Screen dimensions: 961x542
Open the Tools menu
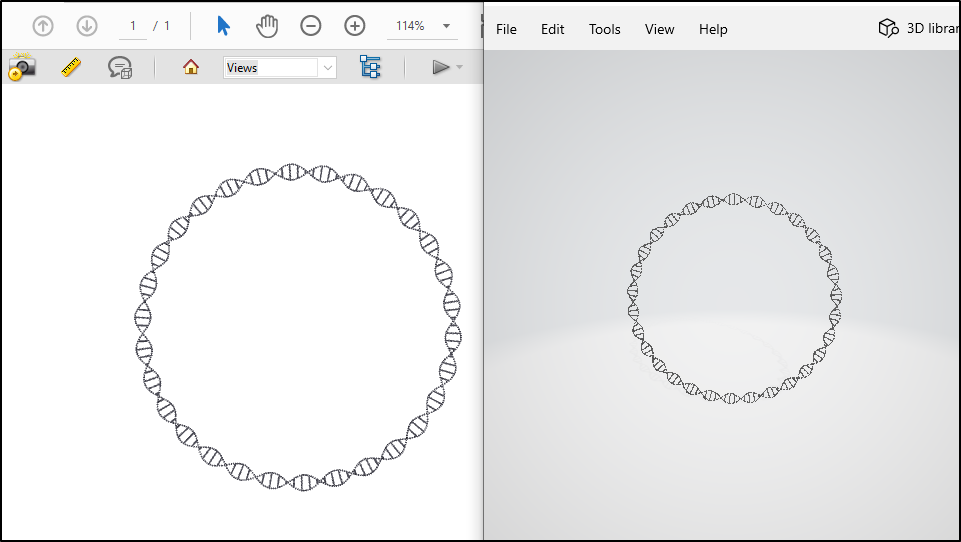[x=605, y=29]
